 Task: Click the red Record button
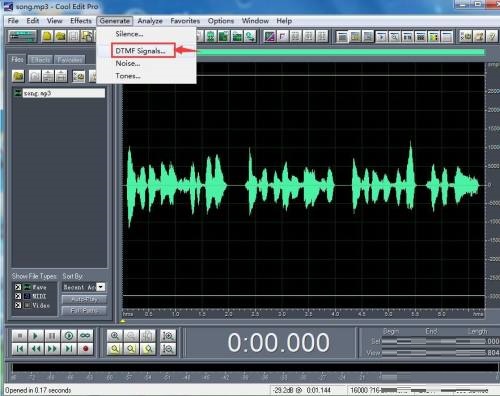click(x=85, y=349)
